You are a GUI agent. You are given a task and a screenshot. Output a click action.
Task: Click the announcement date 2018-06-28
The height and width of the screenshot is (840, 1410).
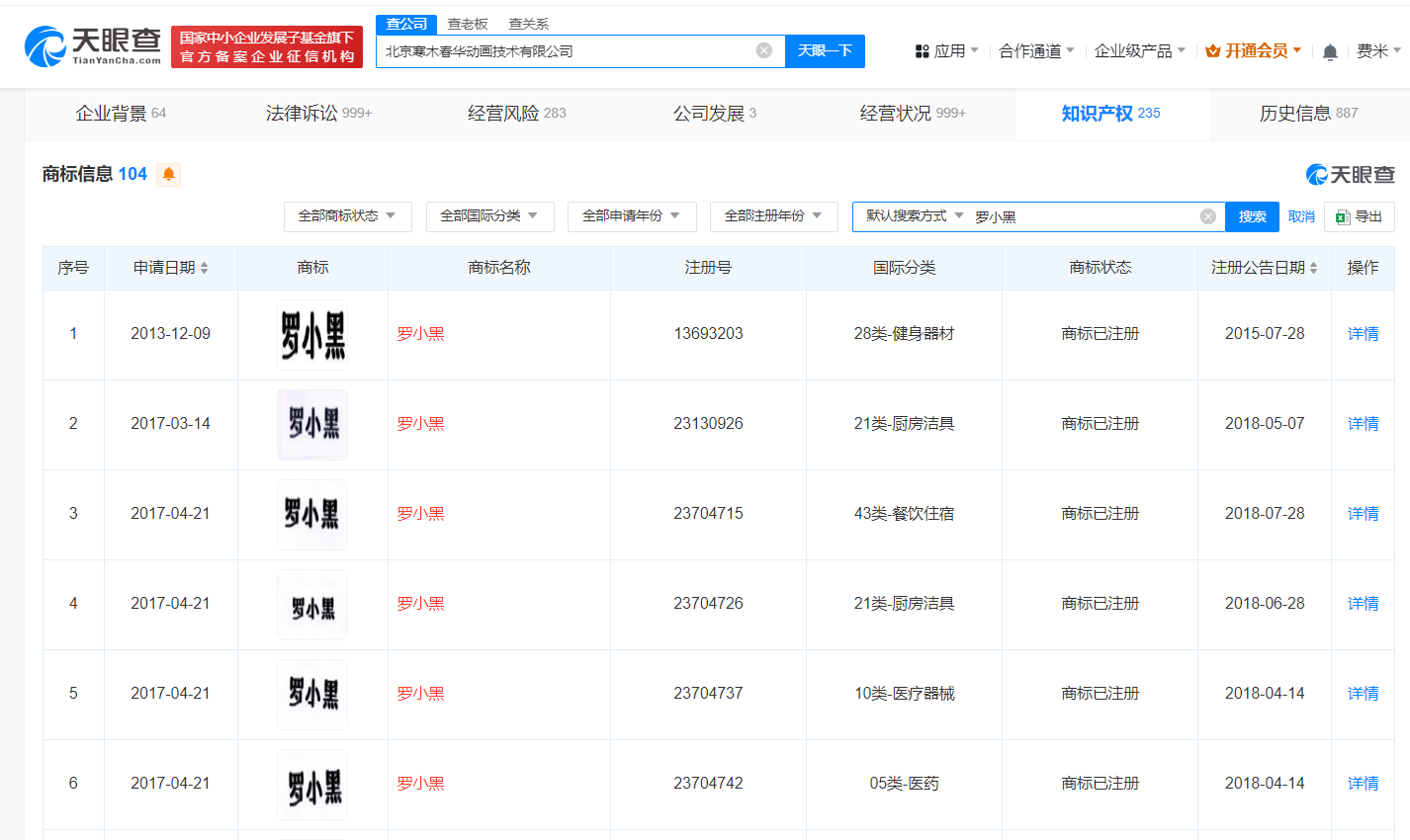coord(1265,604)
